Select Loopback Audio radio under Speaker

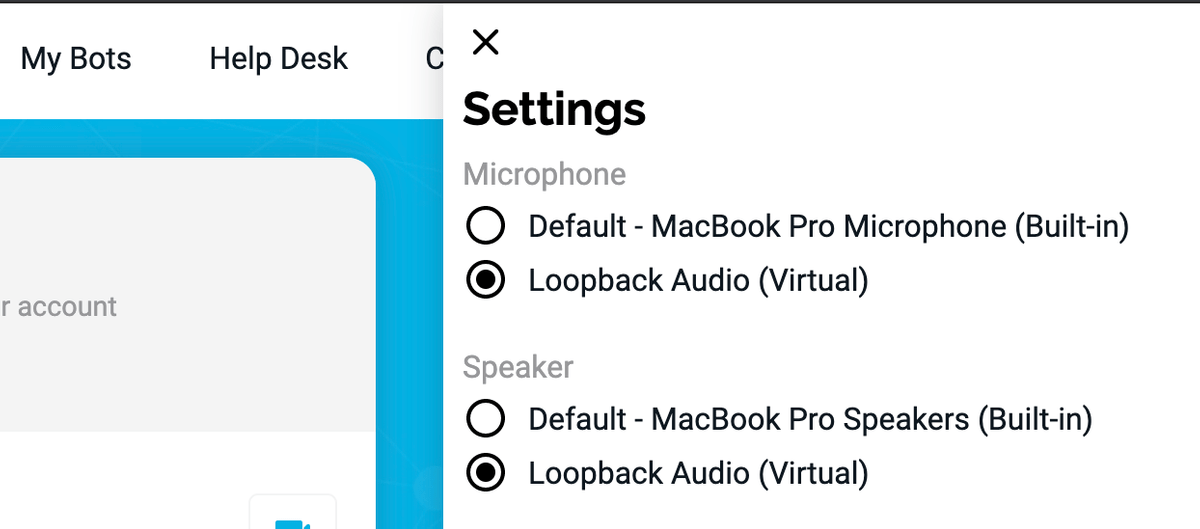(x=486, y=472)
